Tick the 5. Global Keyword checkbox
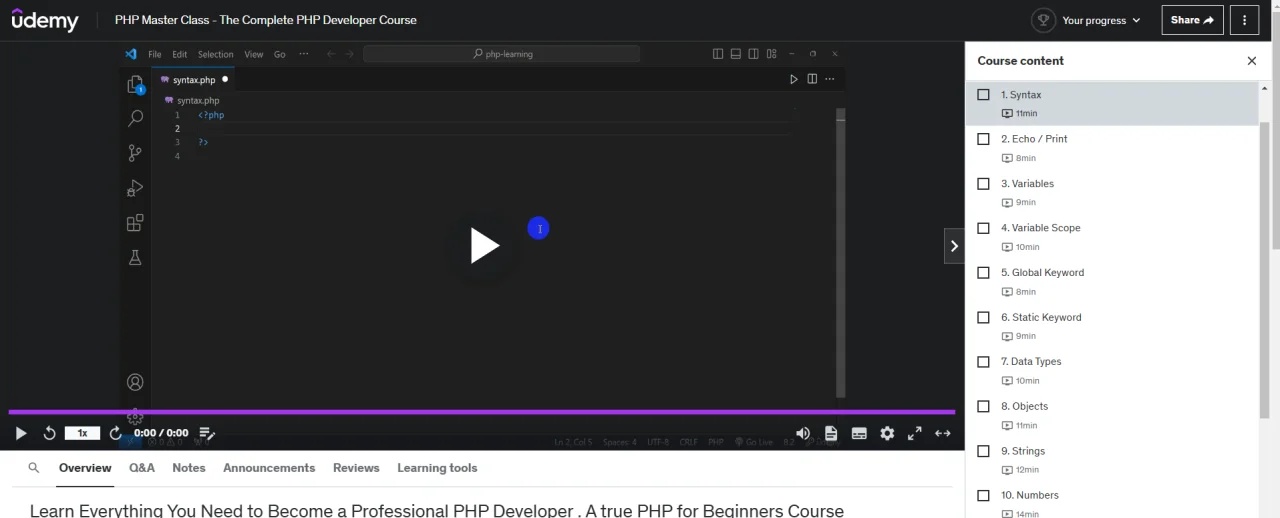The image size is (1280, 518). coord(983,272)
